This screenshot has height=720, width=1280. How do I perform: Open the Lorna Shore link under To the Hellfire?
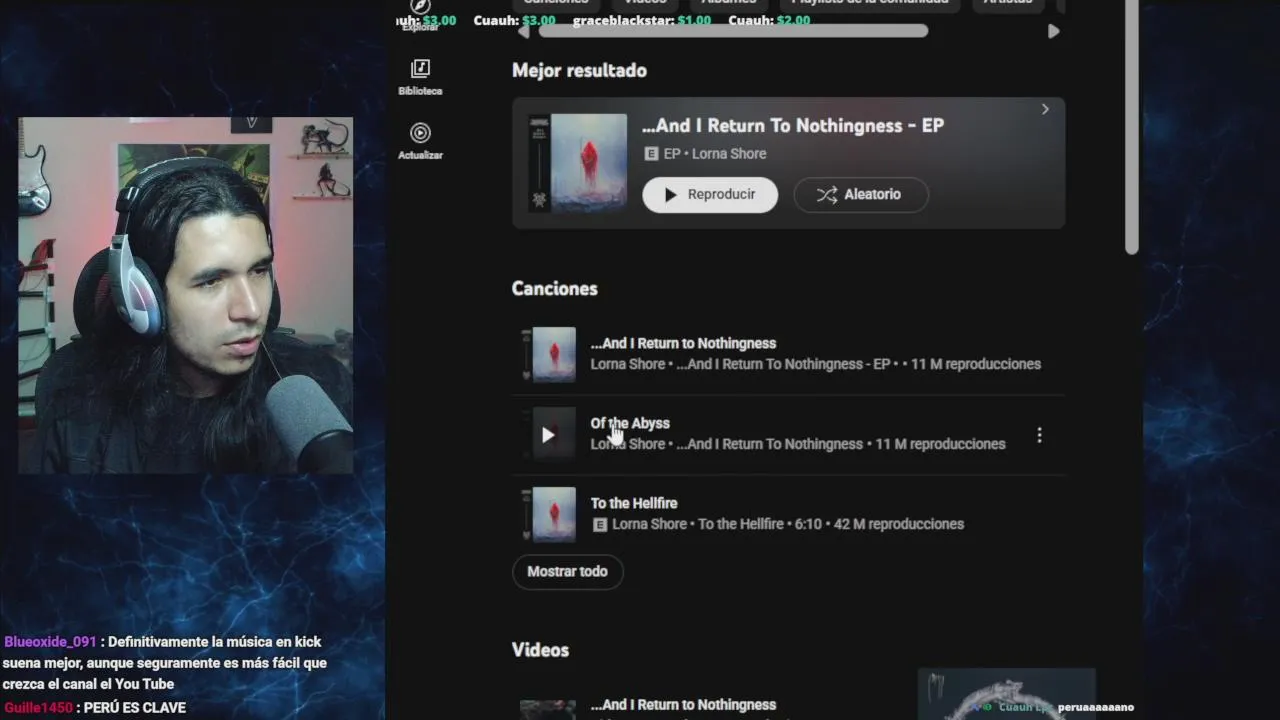(649, 524)
